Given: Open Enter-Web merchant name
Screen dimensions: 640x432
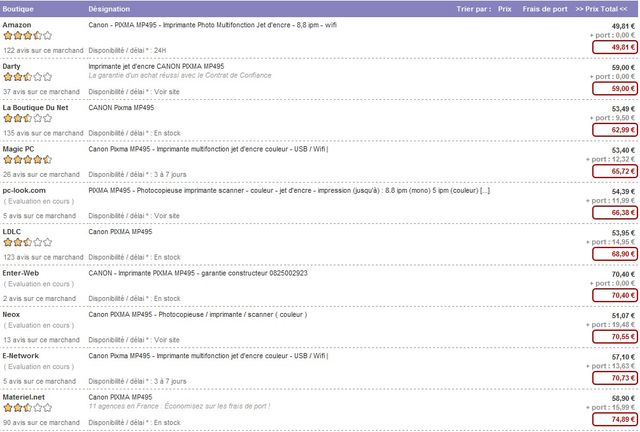Looking at the screenshot, I should point(21,273).
